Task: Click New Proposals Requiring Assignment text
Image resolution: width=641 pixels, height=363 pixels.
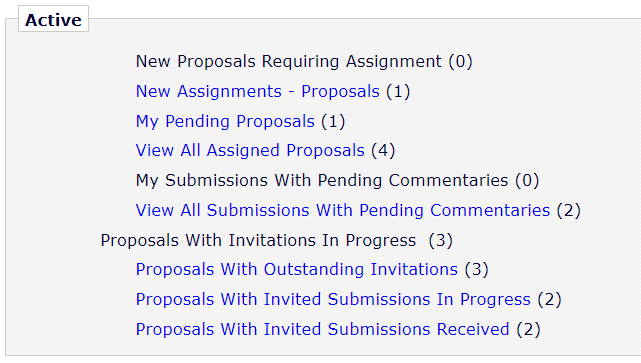Action: coord(289,62)
